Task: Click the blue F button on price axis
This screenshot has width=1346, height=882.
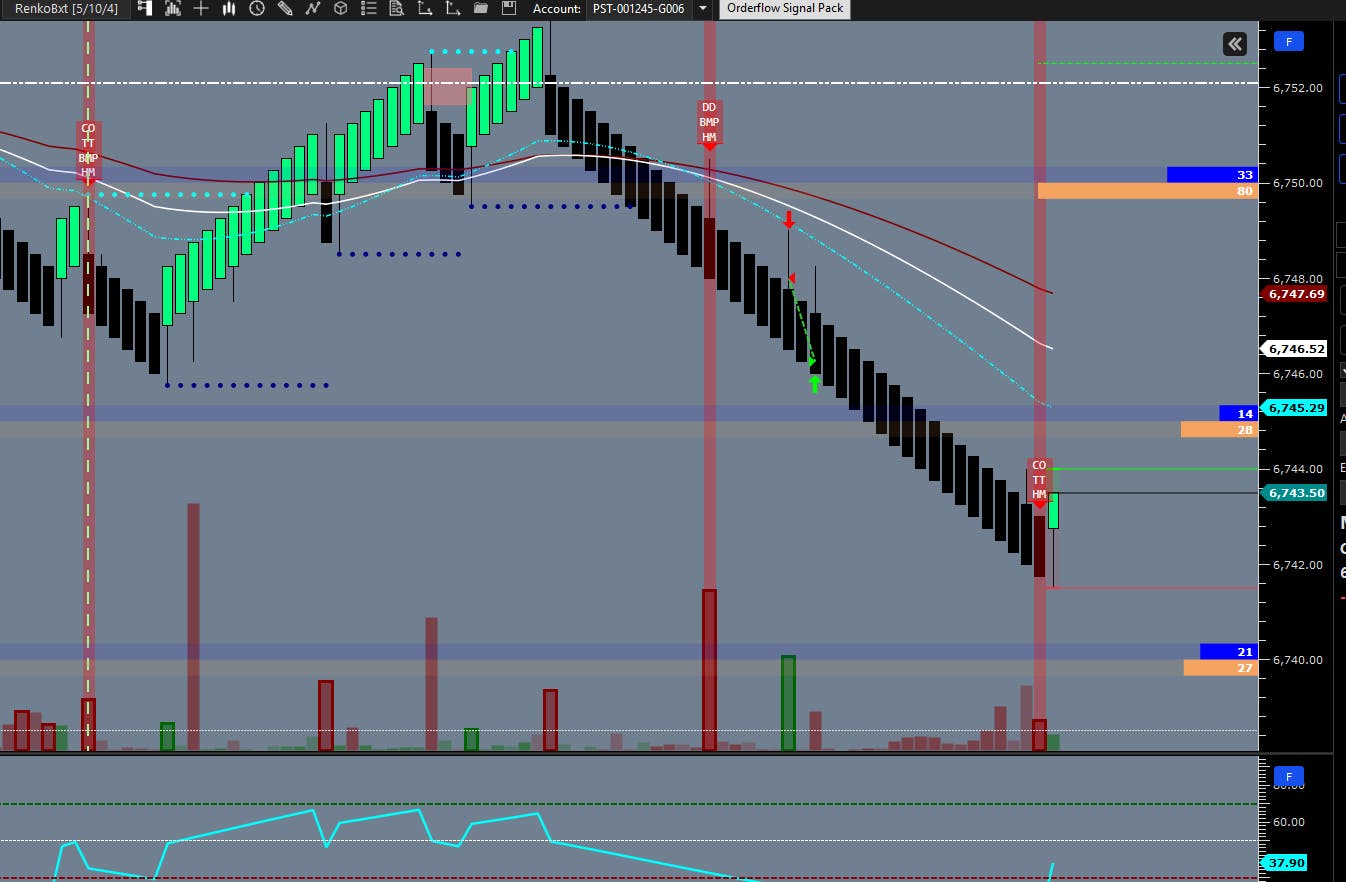Action: point(1288,41)
